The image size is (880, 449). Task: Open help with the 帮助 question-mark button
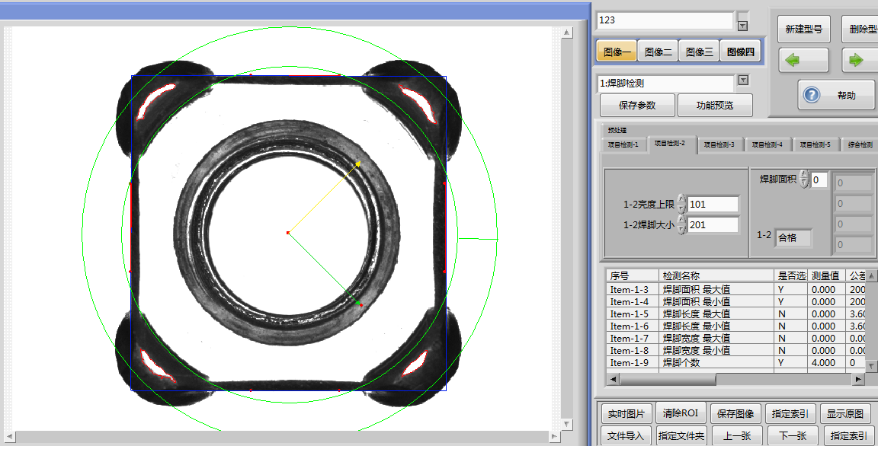click(836, 95)
